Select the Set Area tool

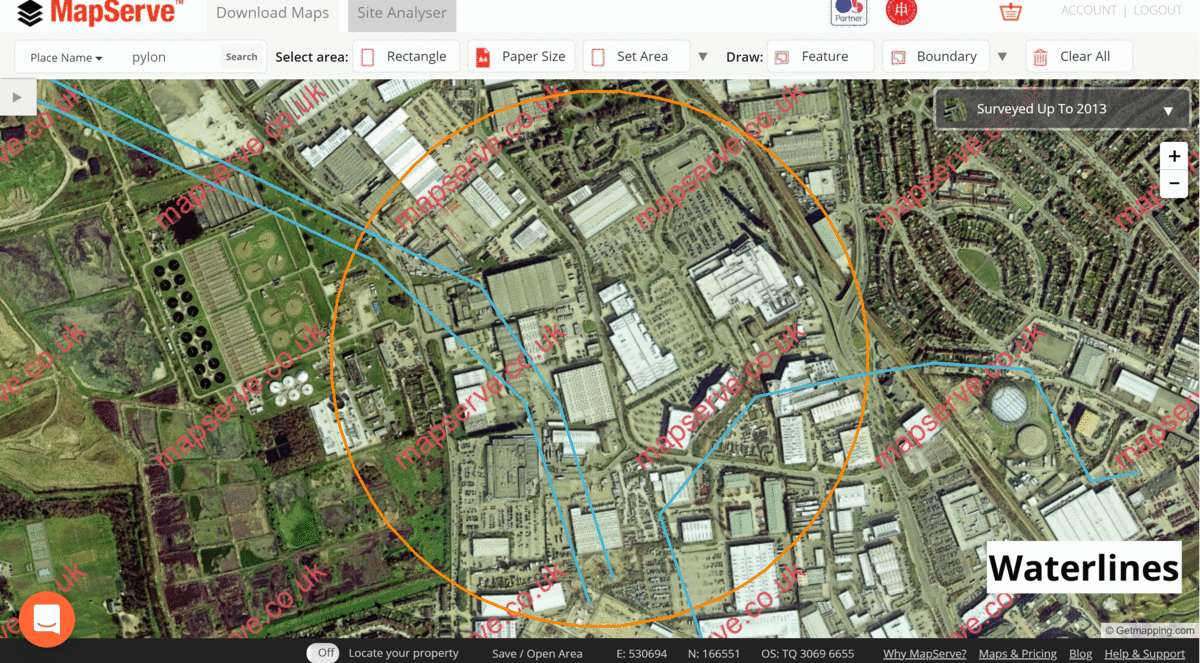pyautogui.click(x=636, y=56)
